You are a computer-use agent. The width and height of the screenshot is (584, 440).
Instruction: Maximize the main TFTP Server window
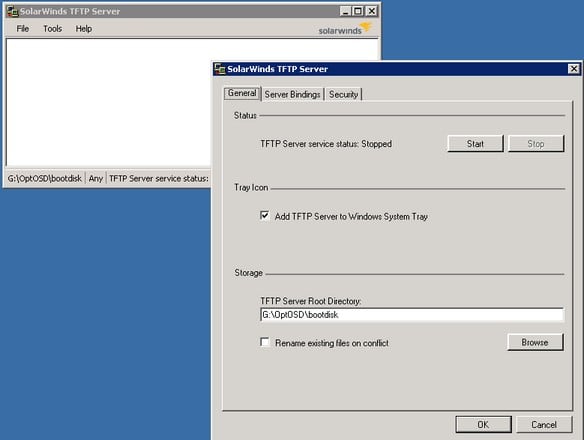358,12
